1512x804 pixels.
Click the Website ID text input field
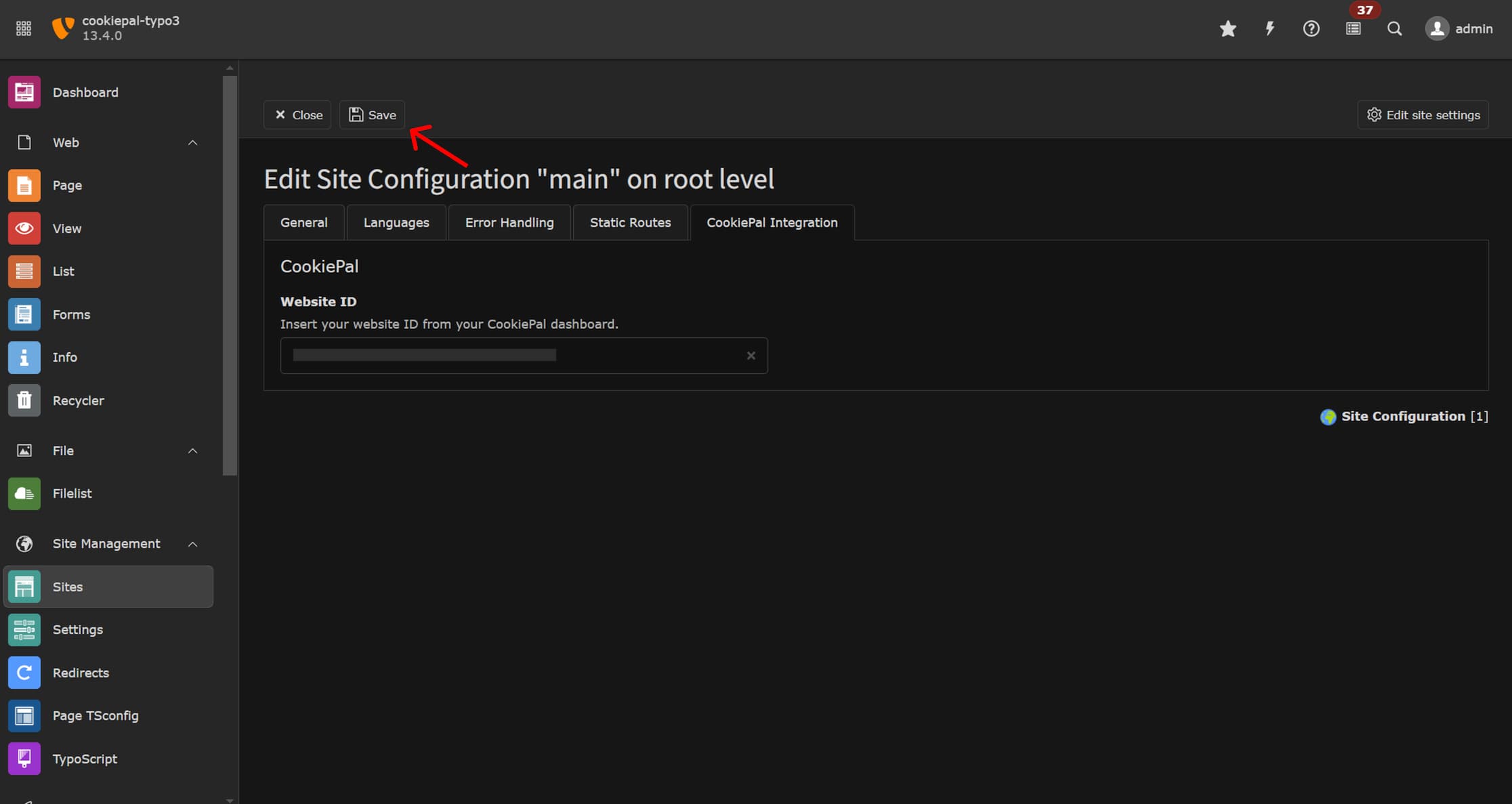click(511, 355)
